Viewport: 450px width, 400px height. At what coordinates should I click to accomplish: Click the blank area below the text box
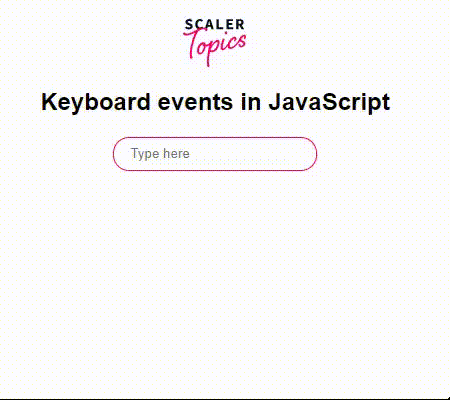click(215, 267)
